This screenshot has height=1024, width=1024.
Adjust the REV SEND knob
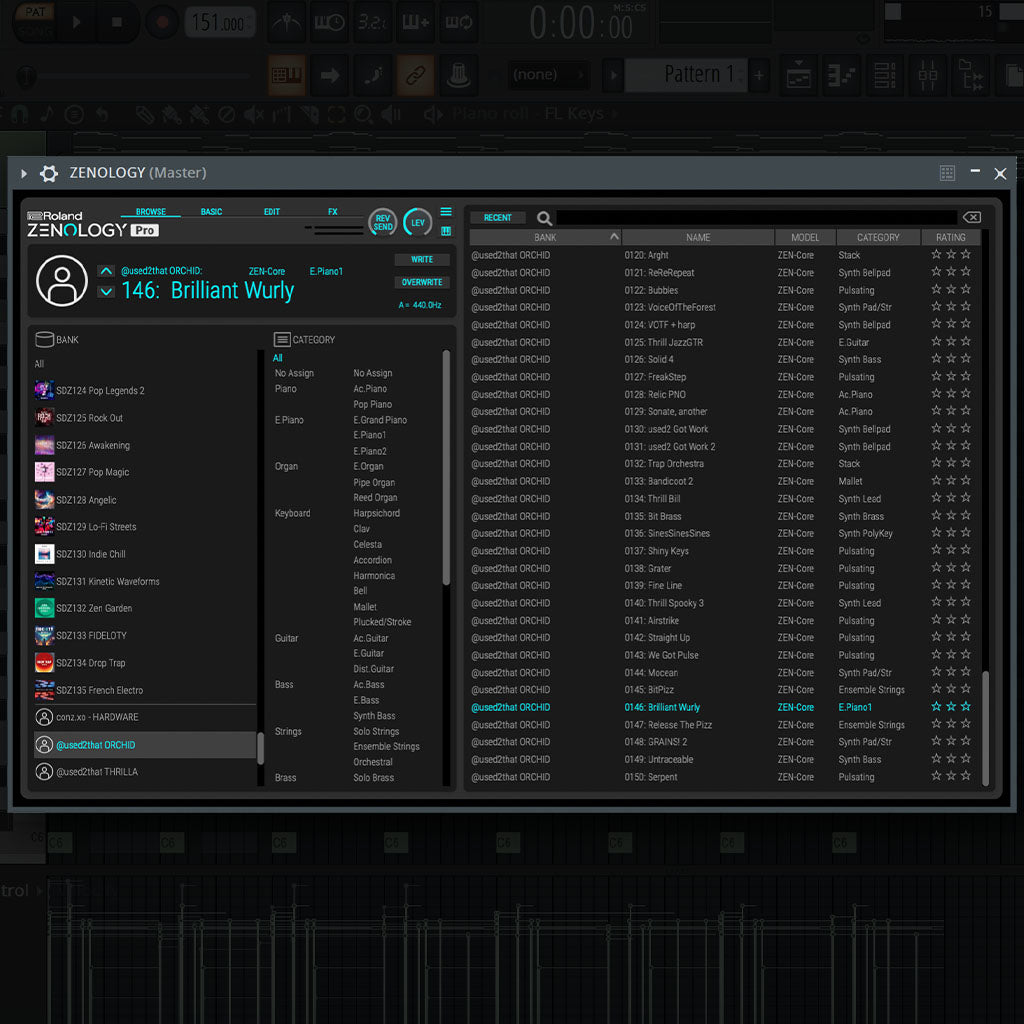pos(383,223)
